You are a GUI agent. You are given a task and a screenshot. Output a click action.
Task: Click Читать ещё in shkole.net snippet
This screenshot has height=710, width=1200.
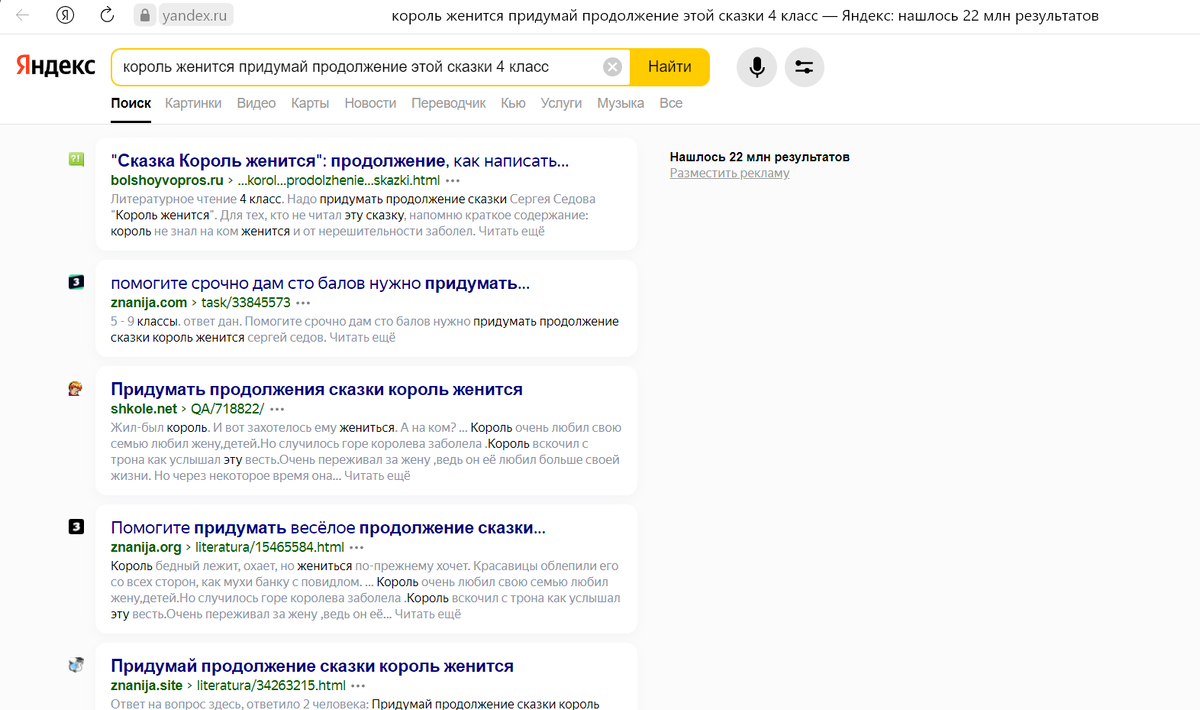(x=377, y=476)
